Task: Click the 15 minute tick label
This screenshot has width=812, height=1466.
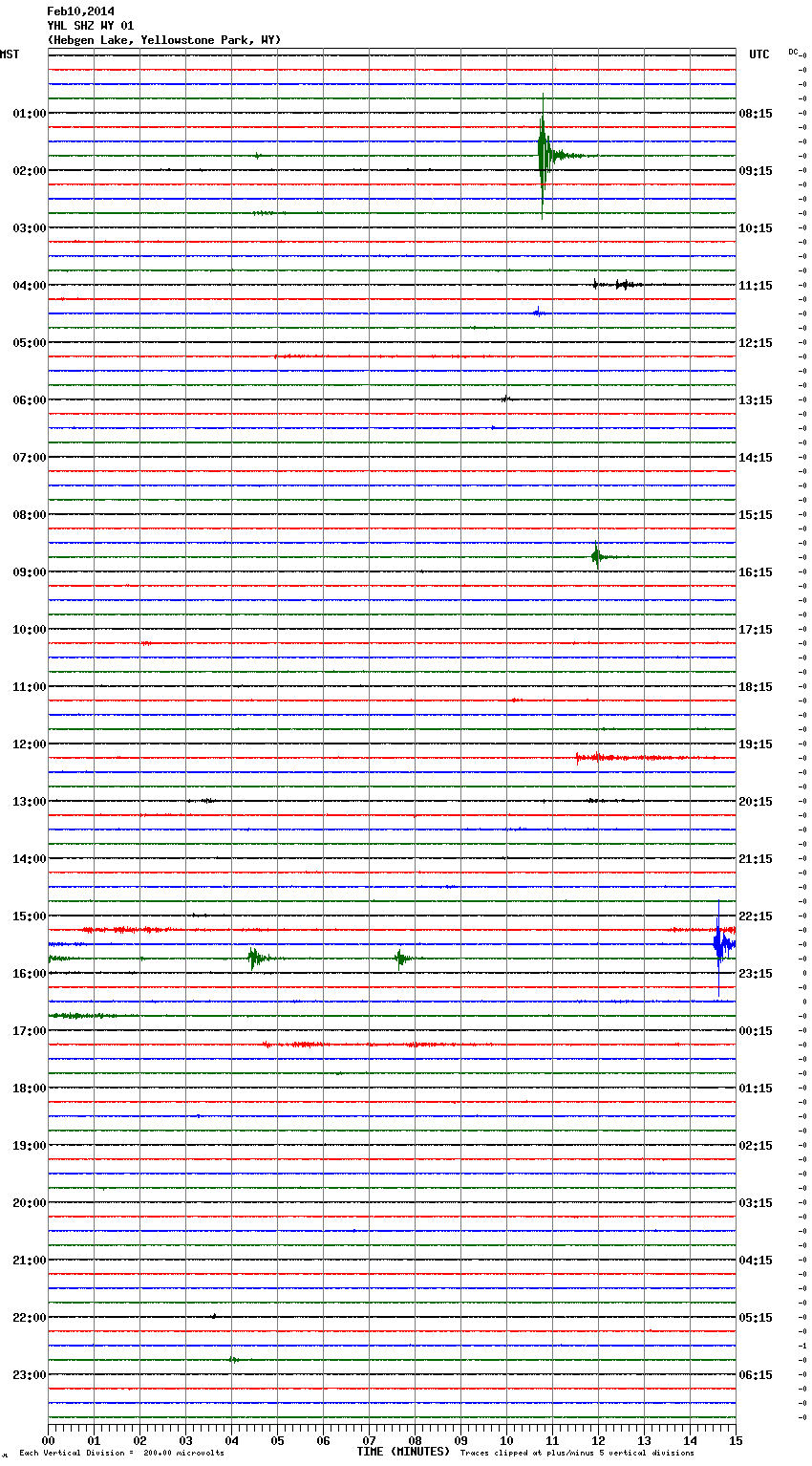Action: click(736, 1441)
